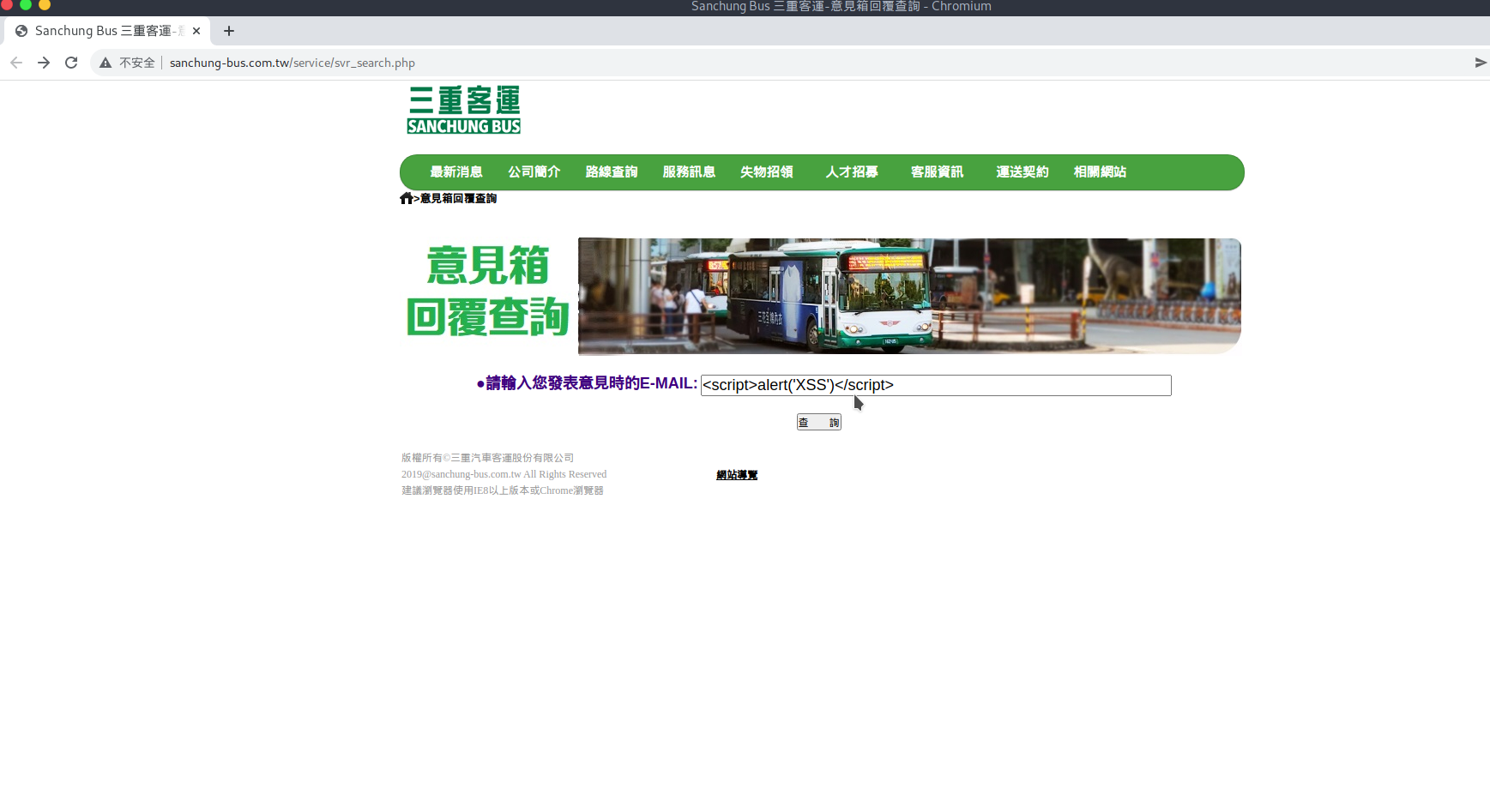Click the macOS yellow minimize window button
This screenshot has width=1490, height=812.
point(45,4)
